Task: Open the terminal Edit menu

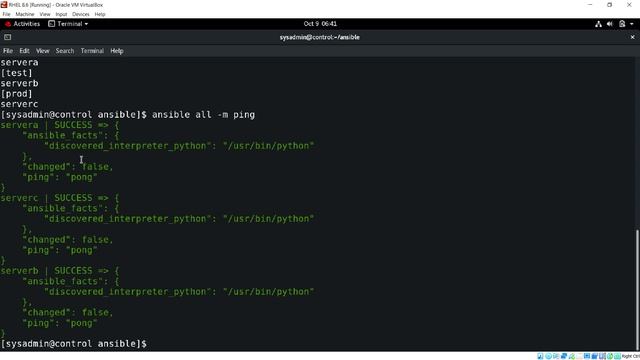Action: [24, 51]
